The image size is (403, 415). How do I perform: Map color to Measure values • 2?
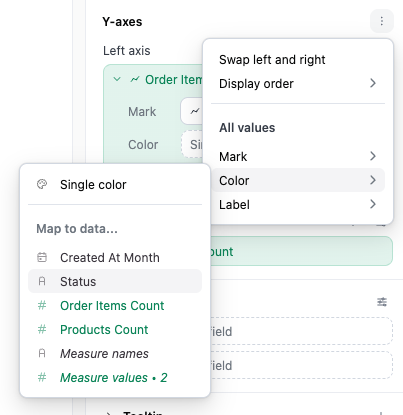(115, 378)
